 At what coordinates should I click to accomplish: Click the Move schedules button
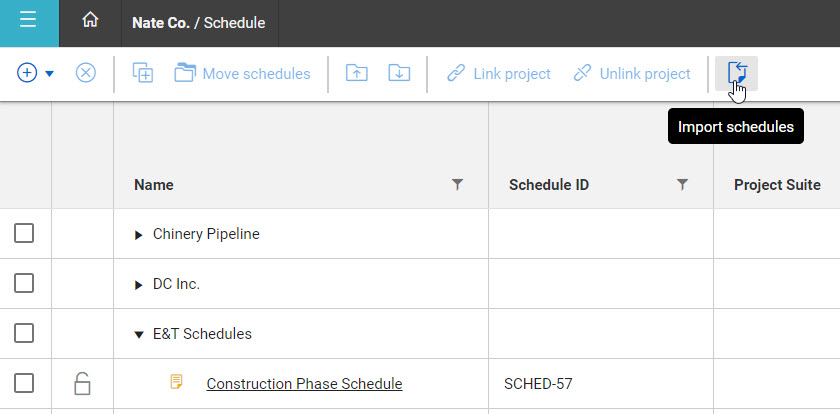[242, 73]
